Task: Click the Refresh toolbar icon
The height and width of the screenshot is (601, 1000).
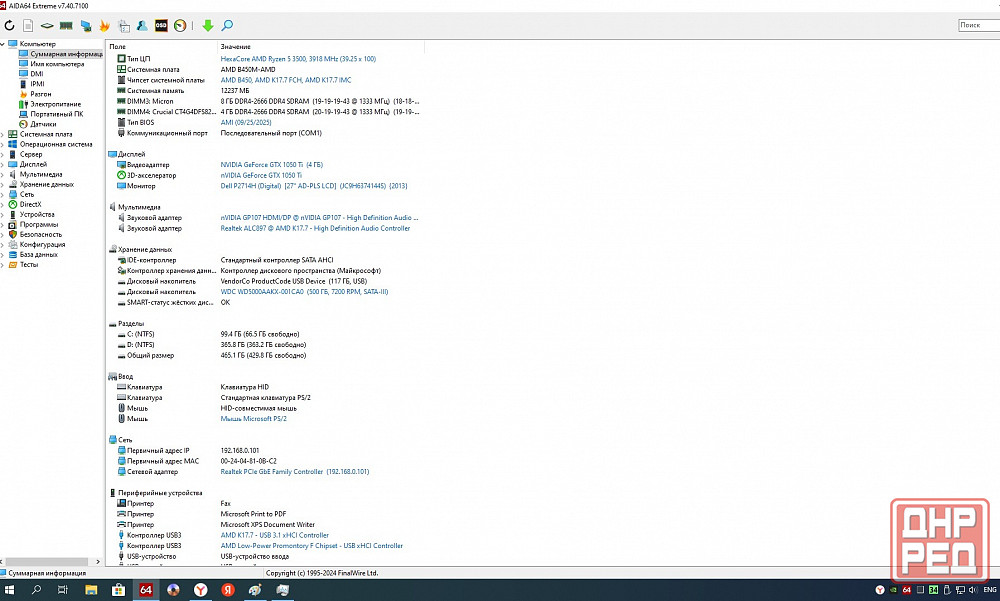Action: (x=9, y=25)
